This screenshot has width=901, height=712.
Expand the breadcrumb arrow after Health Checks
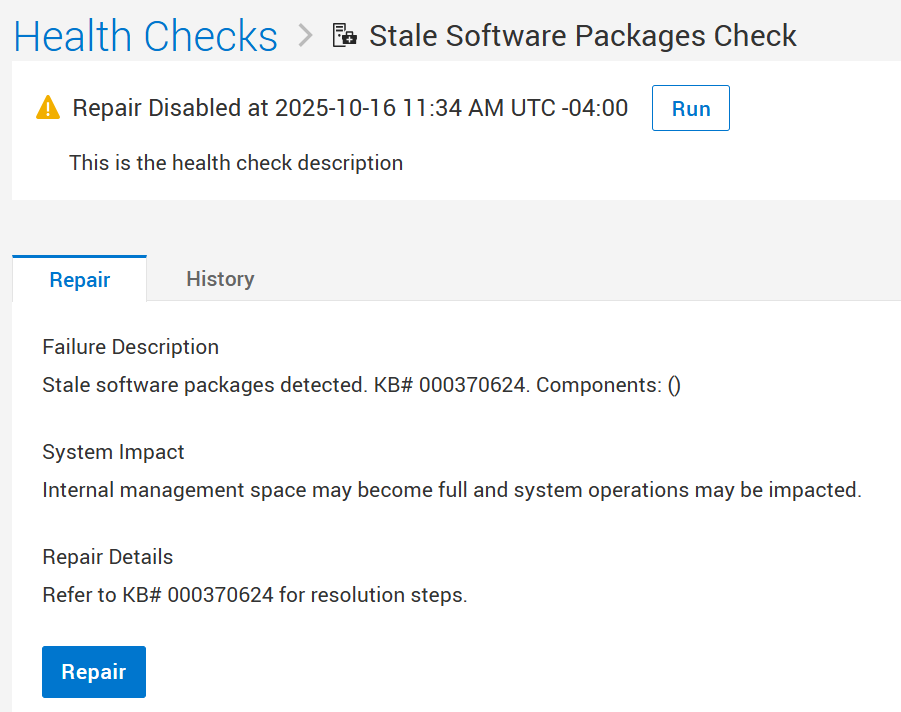point(305,34)
